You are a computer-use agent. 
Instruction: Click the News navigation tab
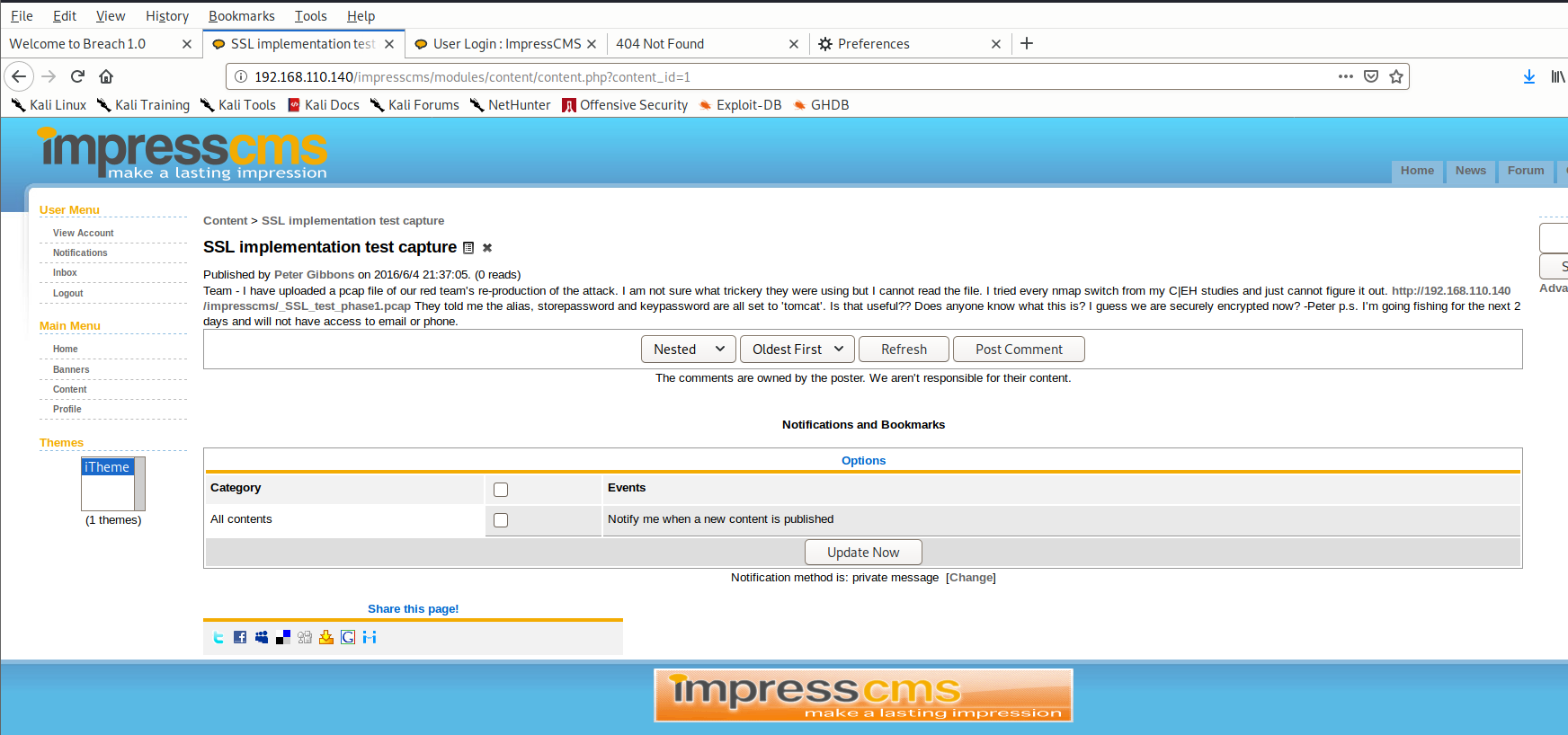[1471, 171]
